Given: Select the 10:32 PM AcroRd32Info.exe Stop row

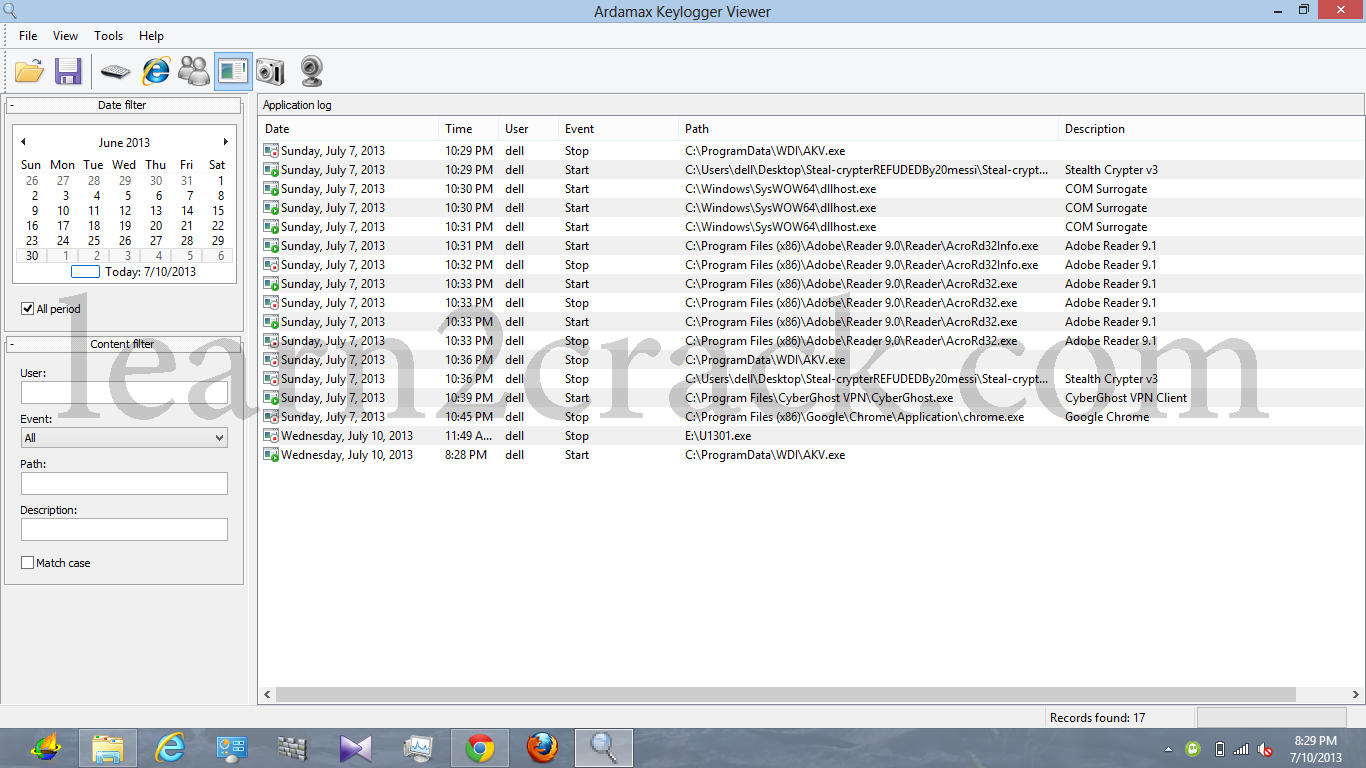Looking at the screenshot, I should pos(811,265).
